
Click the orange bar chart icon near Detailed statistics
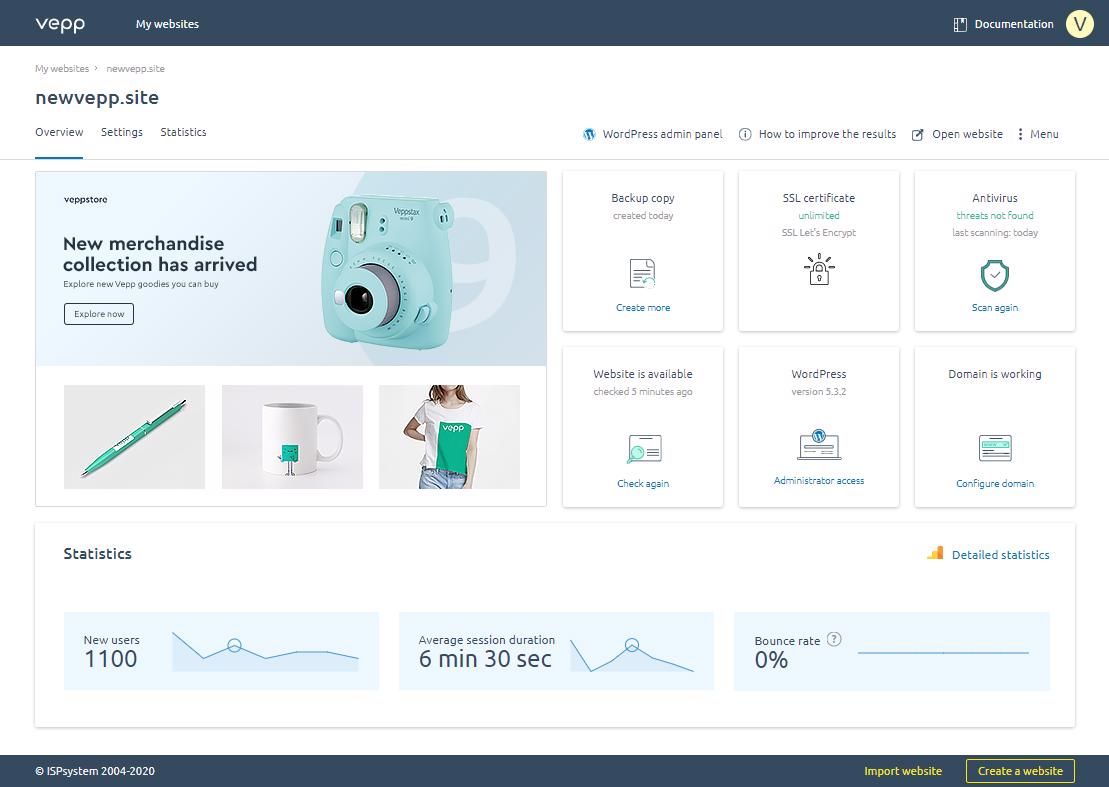[936, 552]
